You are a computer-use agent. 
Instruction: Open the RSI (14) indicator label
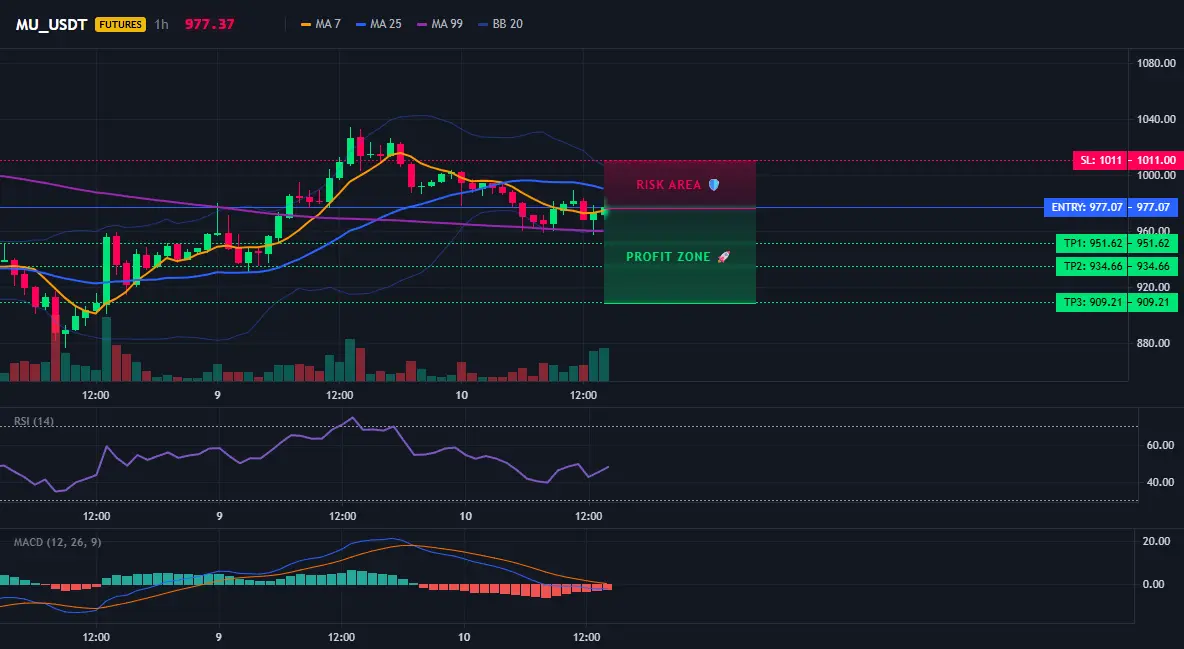click(x=34, y=421)
